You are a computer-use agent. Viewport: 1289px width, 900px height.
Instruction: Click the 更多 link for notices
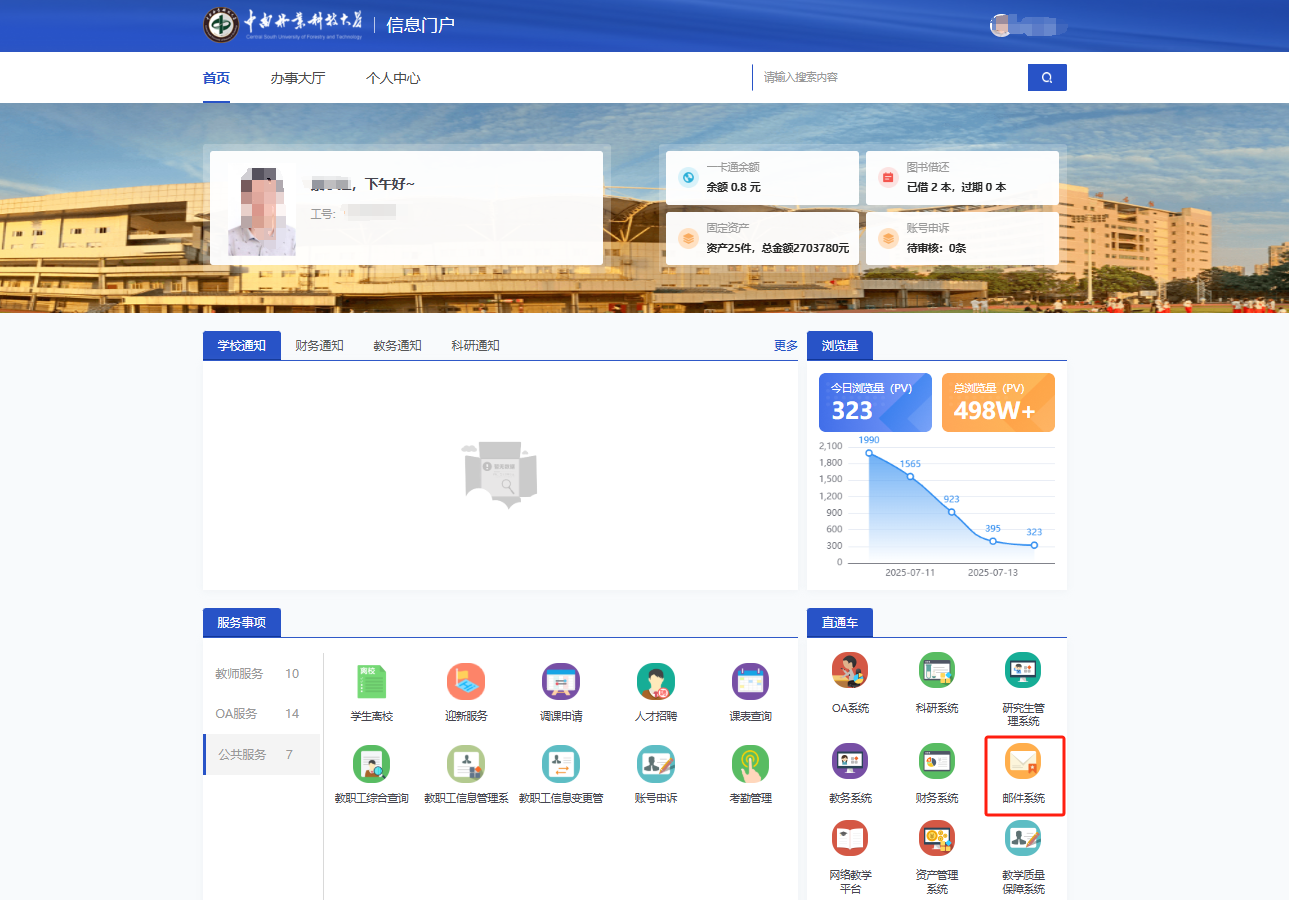point(785,346)
